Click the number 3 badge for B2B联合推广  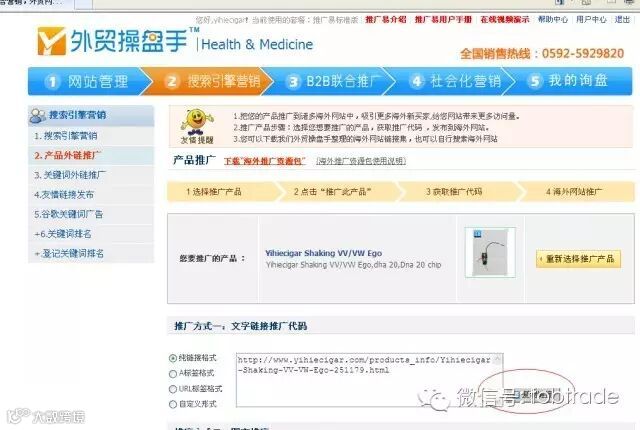[293, 82]
